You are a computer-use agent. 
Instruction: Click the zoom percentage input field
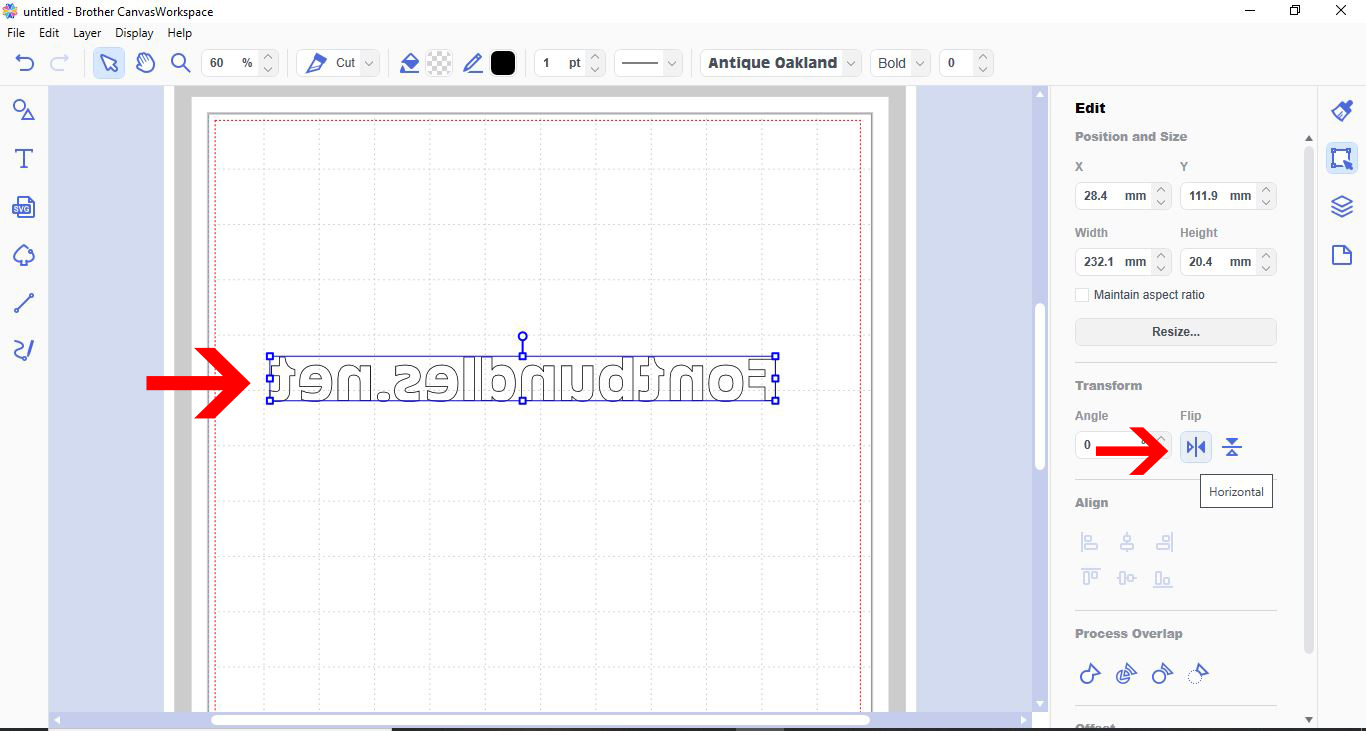[230, 63]
